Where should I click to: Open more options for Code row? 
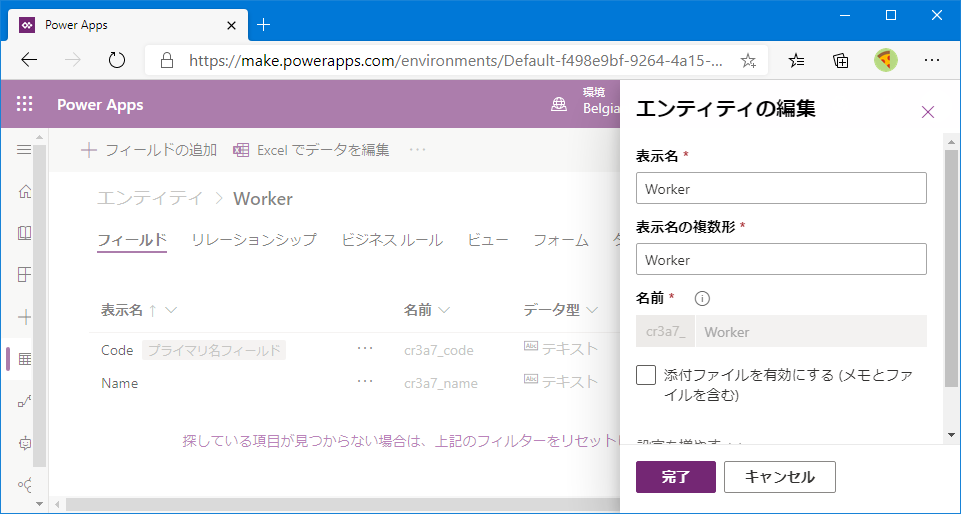tap(365, 349)
